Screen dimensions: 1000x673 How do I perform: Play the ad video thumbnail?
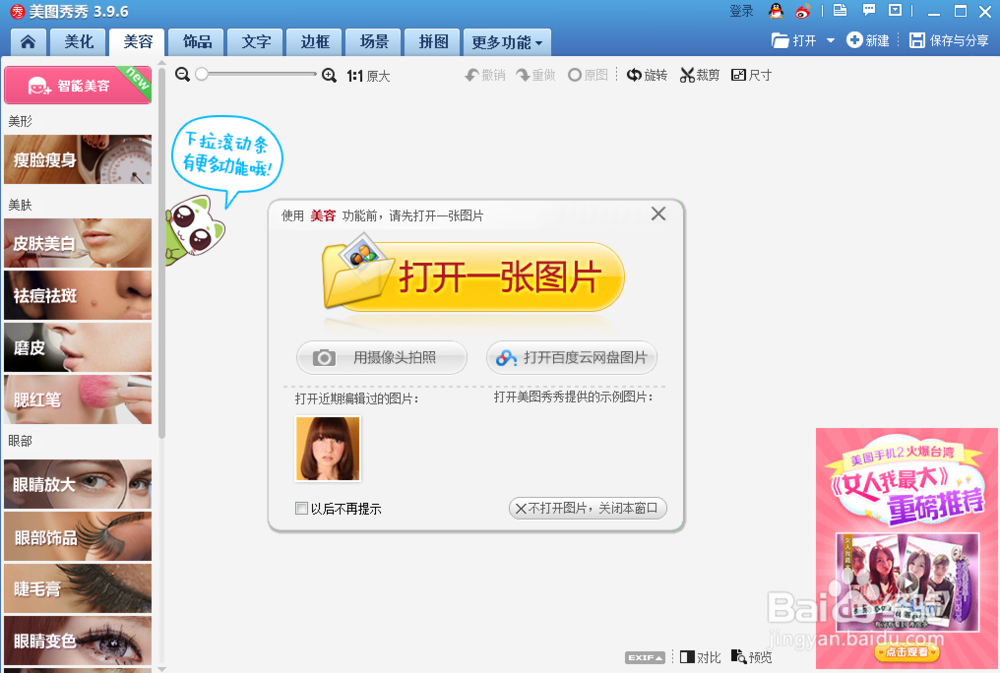(907, 582)
